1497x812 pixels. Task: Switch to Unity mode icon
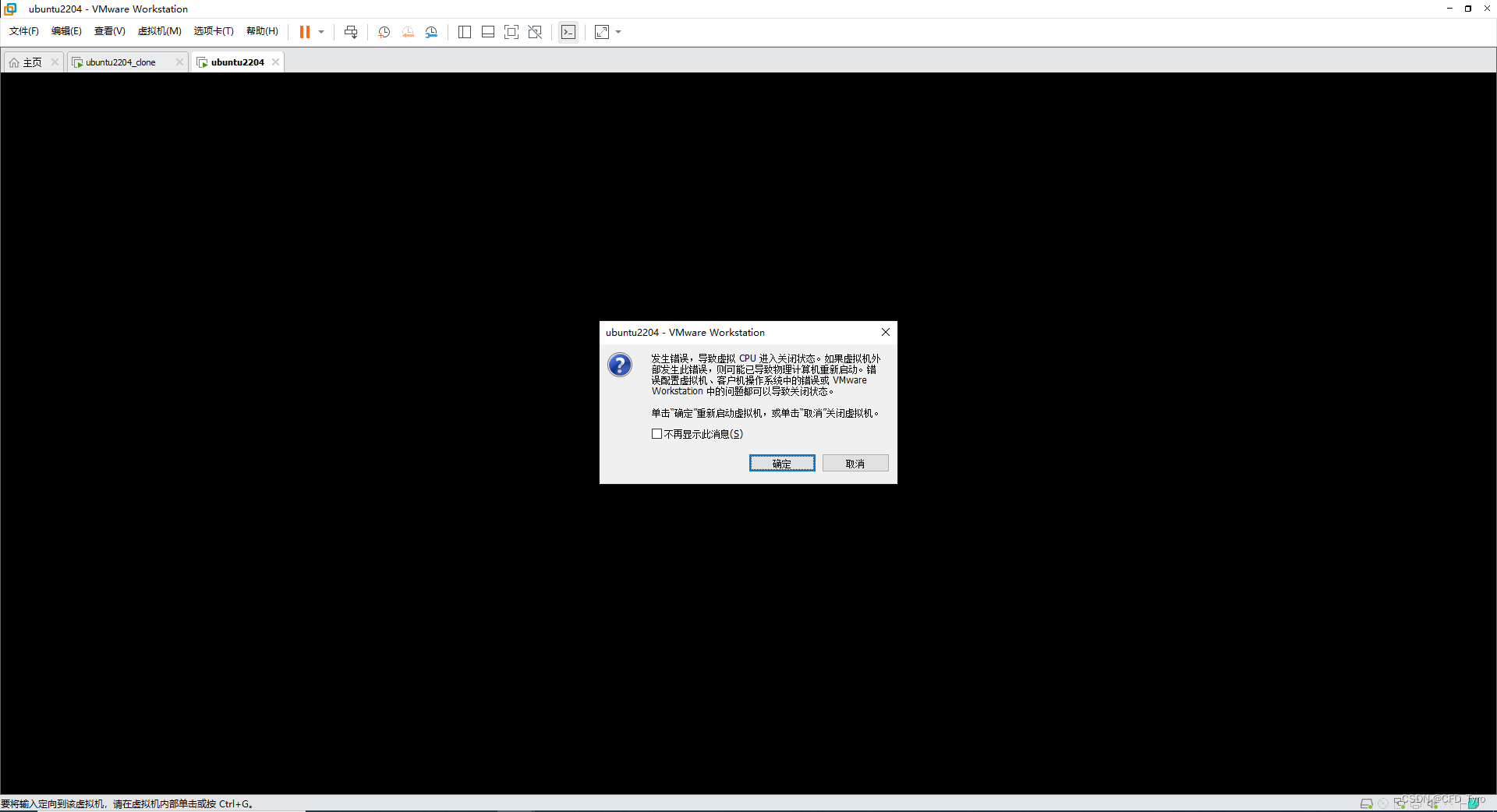tap(535, 32)
